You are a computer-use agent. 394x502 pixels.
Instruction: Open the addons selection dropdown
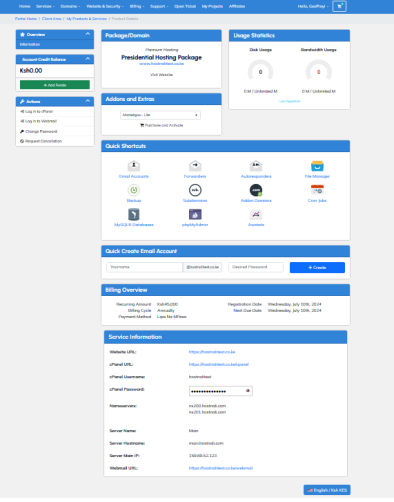click(x=160, y=115)
